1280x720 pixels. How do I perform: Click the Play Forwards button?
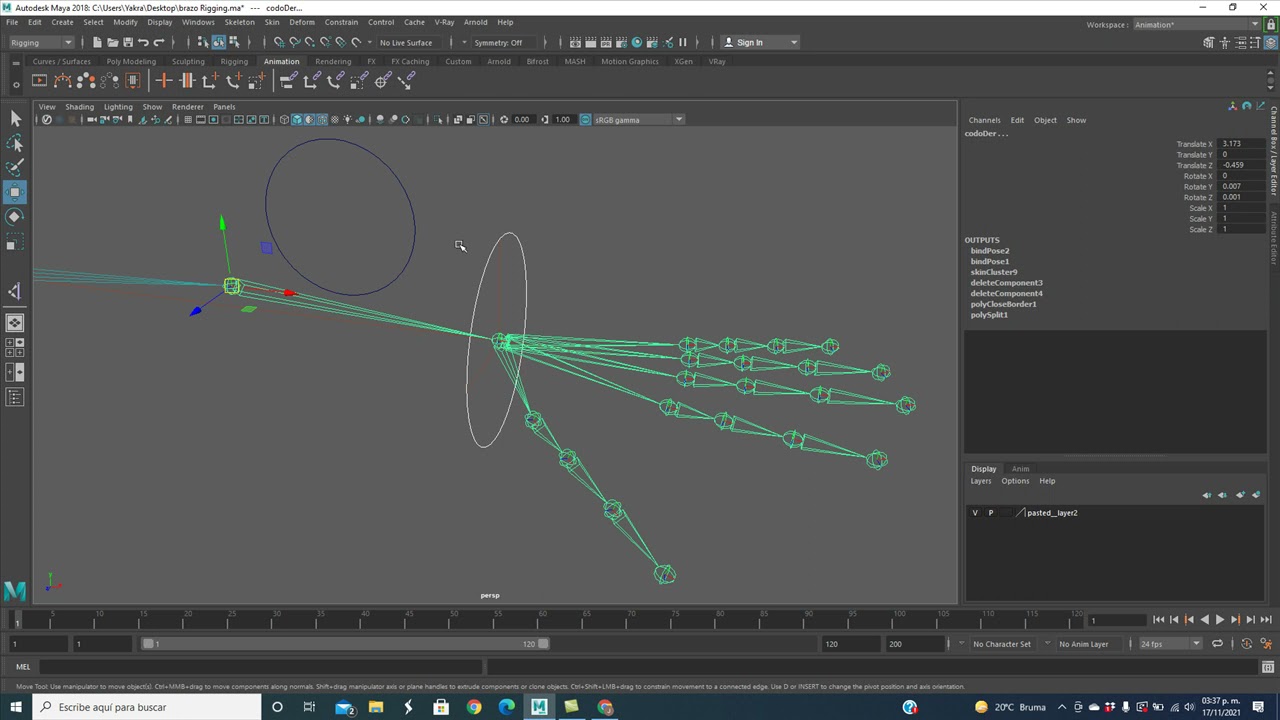(x=1219, y=620)
